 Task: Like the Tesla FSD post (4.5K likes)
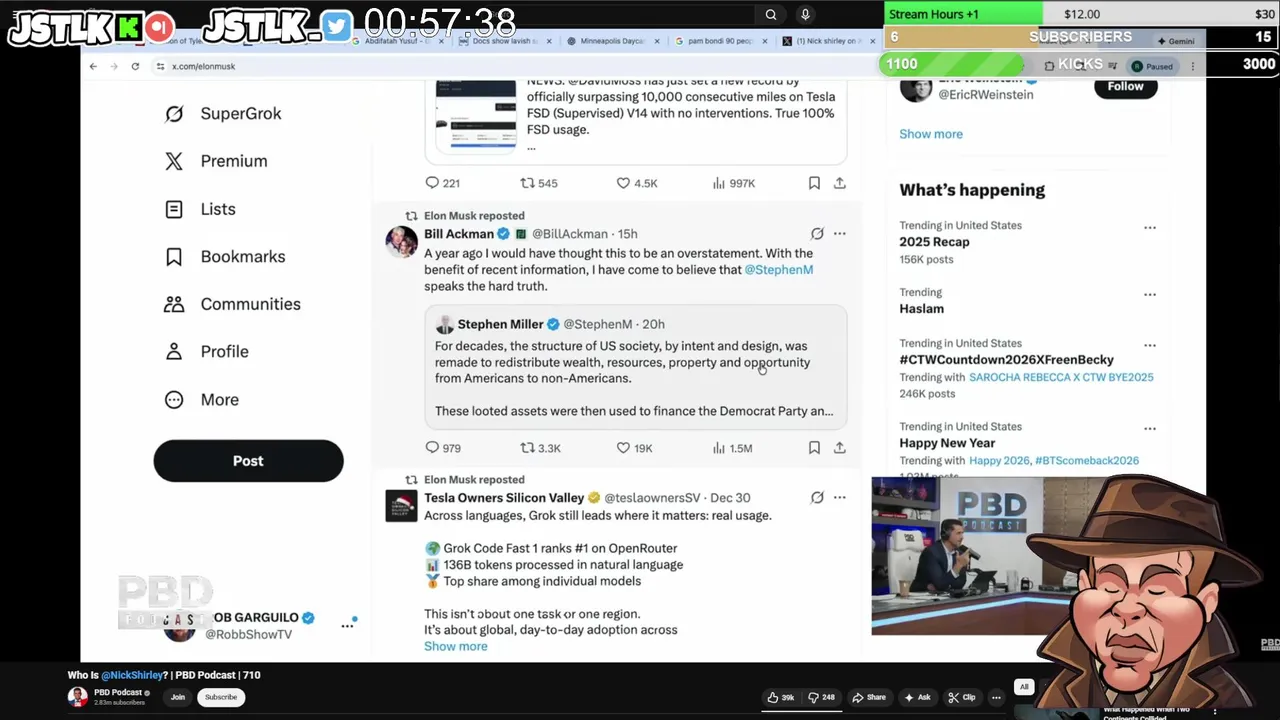coord(637,183)
